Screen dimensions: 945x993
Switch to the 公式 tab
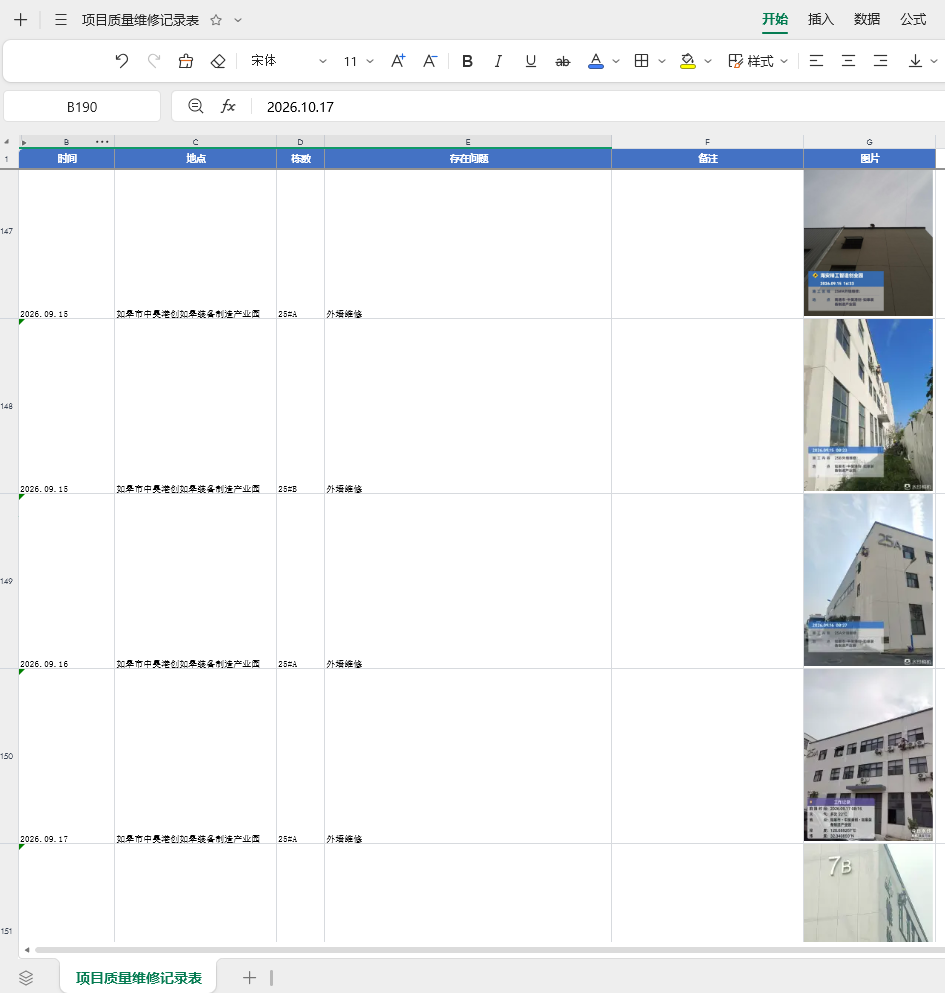point(913,20)
